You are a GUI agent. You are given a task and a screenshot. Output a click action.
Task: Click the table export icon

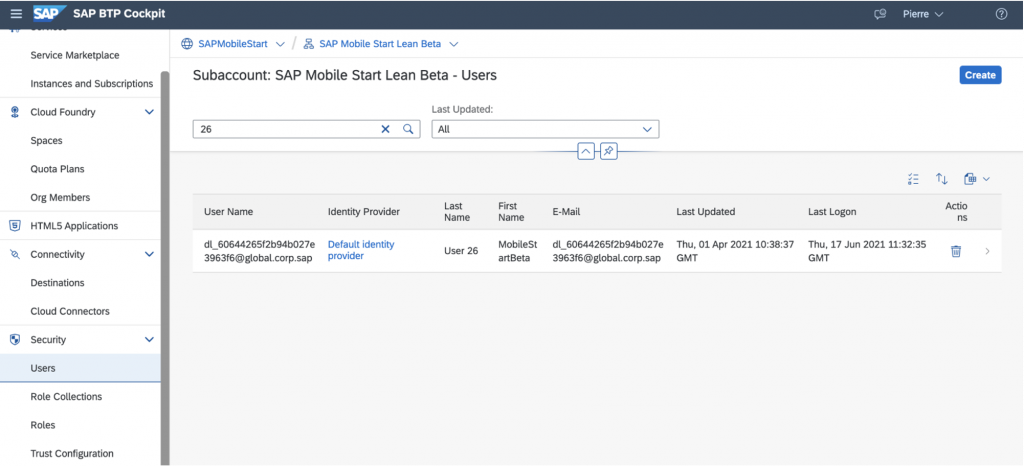click(x=970, y=178)
